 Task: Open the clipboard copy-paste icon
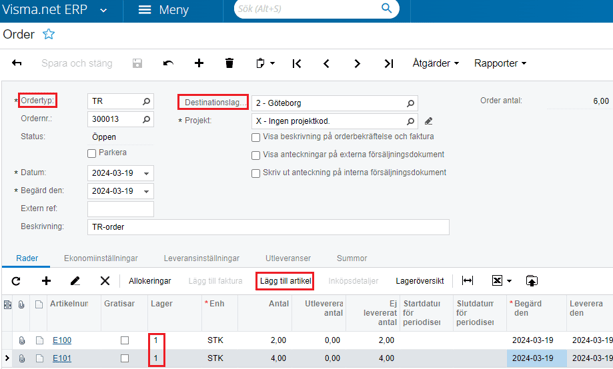(x=260, y=63)
